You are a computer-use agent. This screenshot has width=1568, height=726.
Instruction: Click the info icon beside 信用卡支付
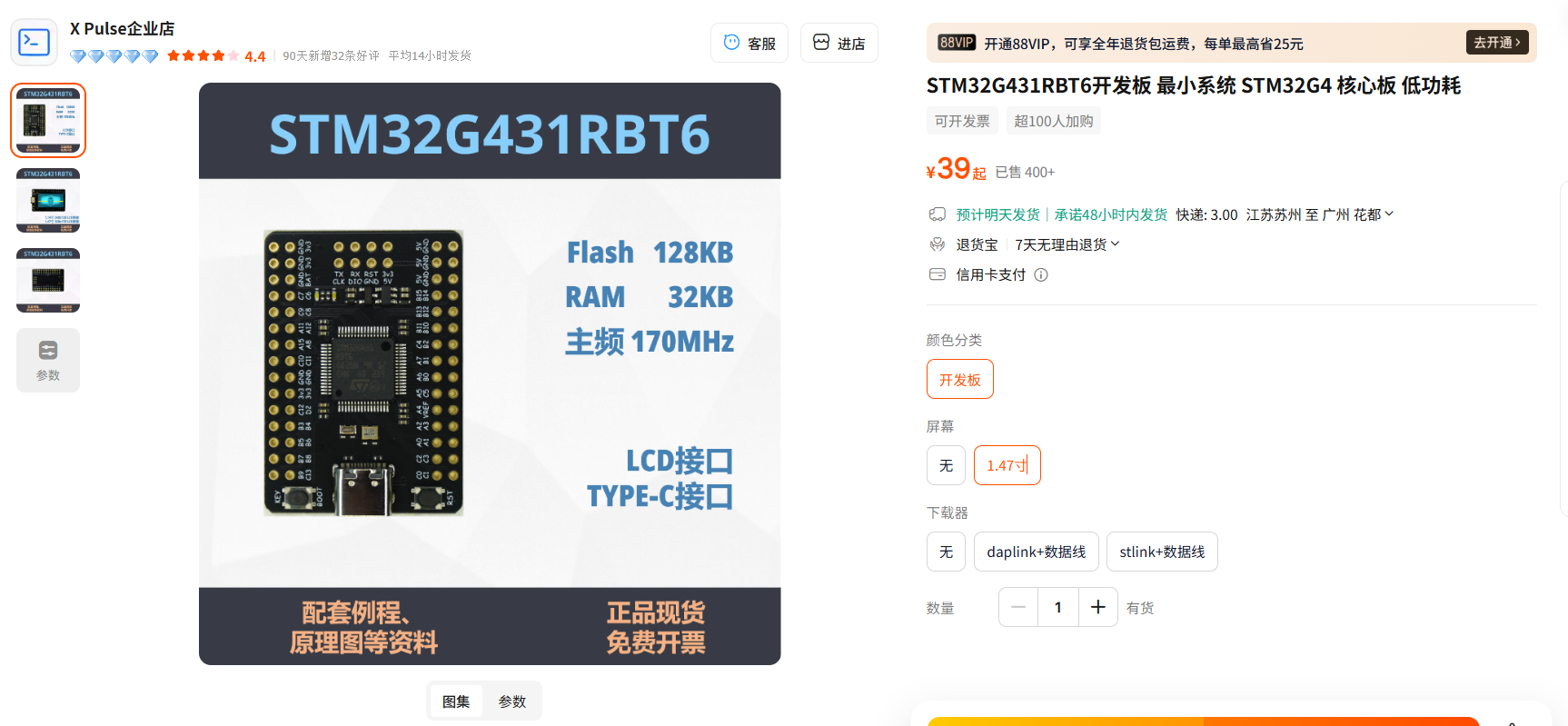click(x=1041, y=274)
